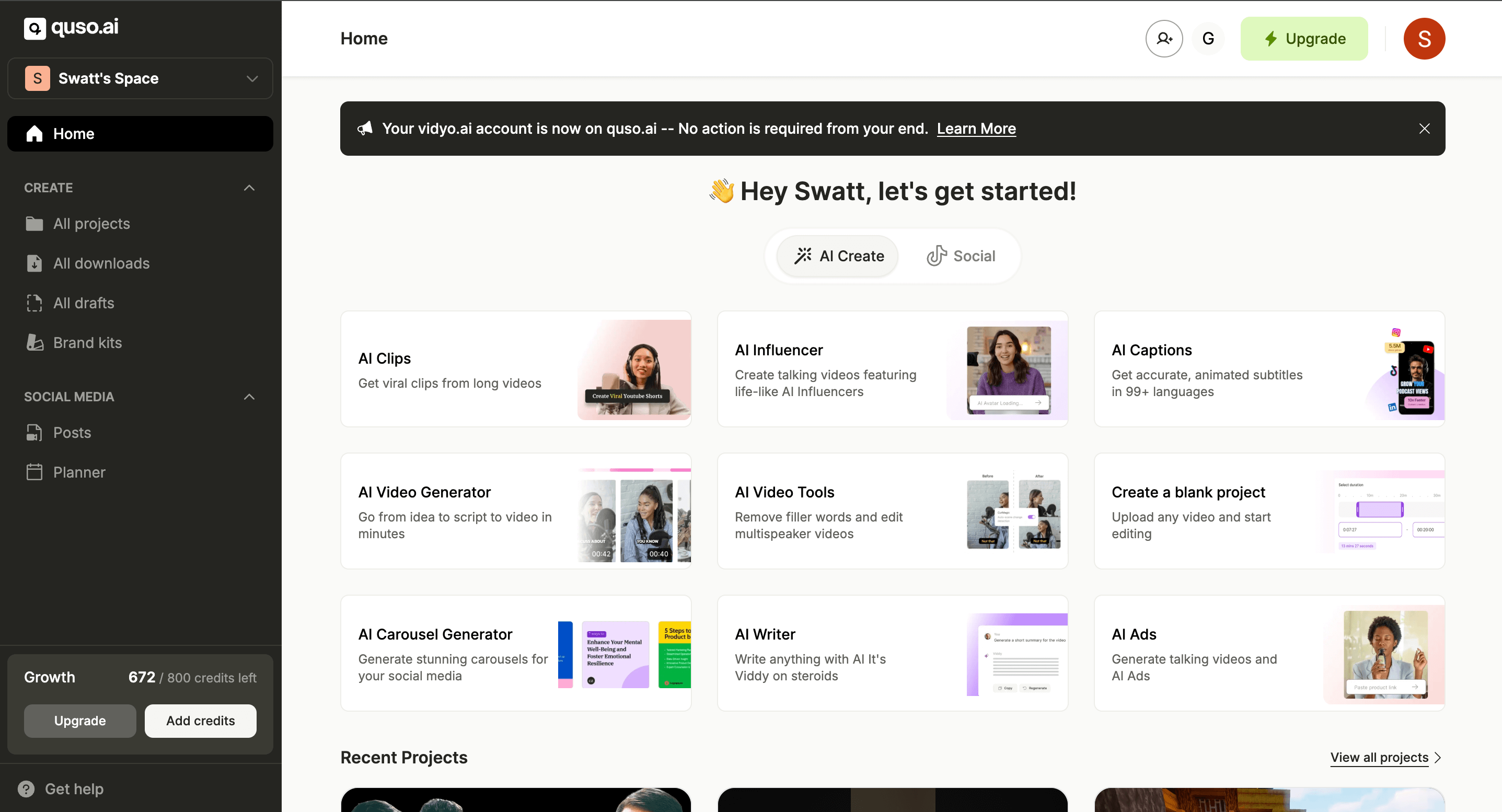Click the quso.ai logo icon
This screenshot has height=812, width=1502.
click(x=34, y=28)
